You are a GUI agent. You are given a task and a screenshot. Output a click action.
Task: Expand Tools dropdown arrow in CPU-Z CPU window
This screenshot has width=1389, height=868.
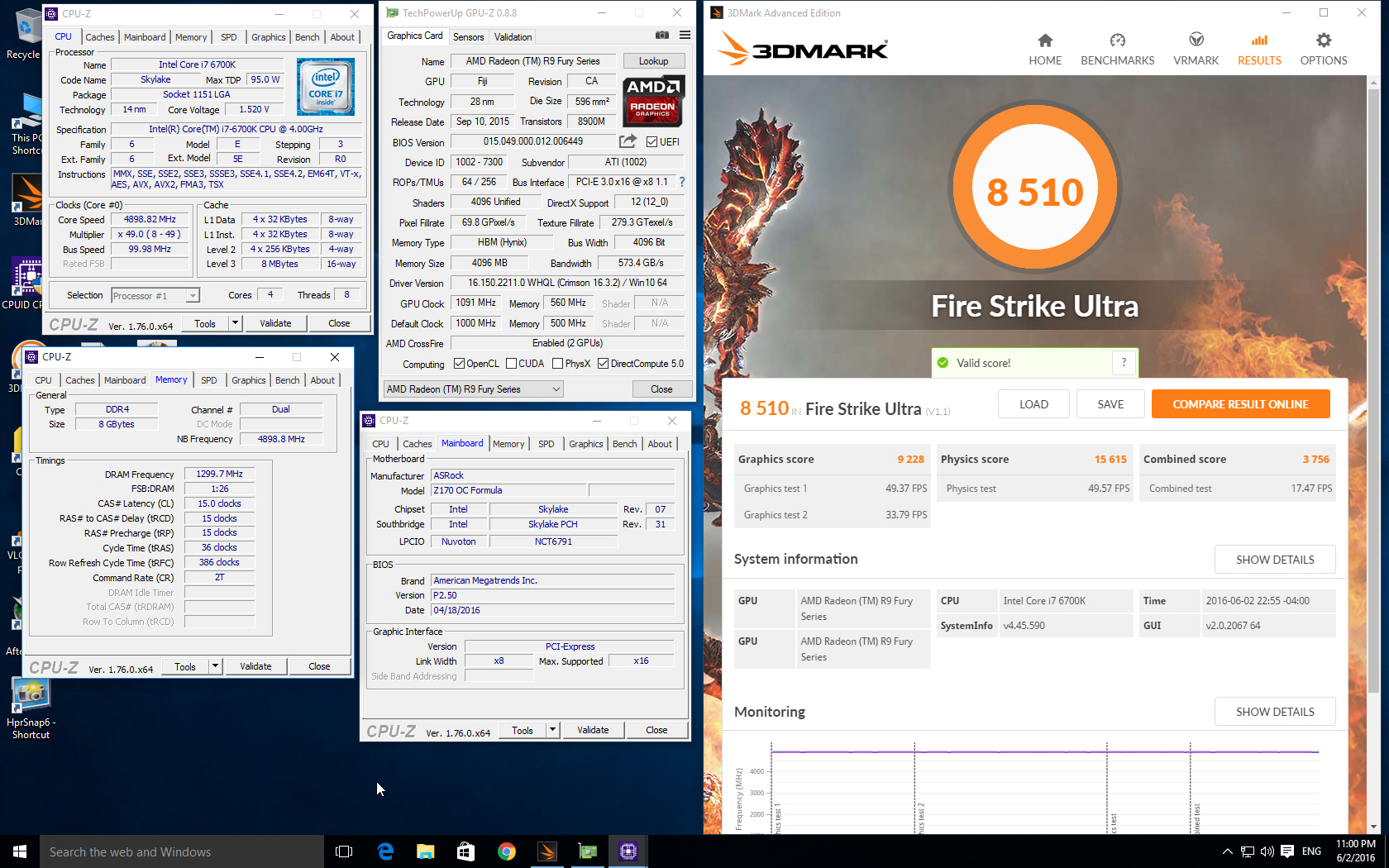(235, 323)
